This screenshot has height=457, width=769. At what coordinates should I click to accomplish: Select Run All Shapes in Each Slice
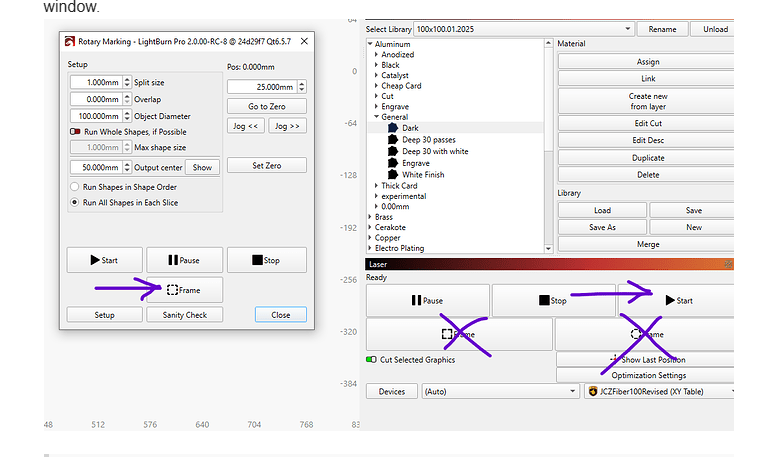pyautogui.click(x=75, y=203)
